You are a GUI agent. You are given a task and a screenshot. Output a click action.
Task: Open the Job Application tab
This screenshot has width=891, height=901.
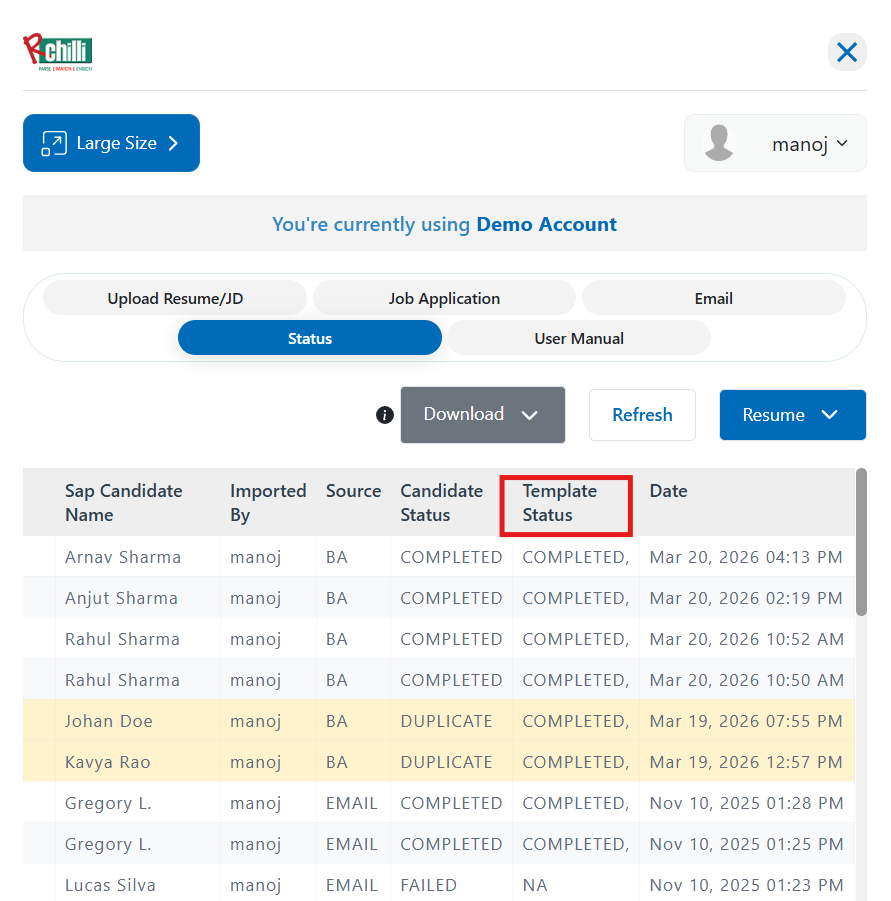tap(444, 298)
